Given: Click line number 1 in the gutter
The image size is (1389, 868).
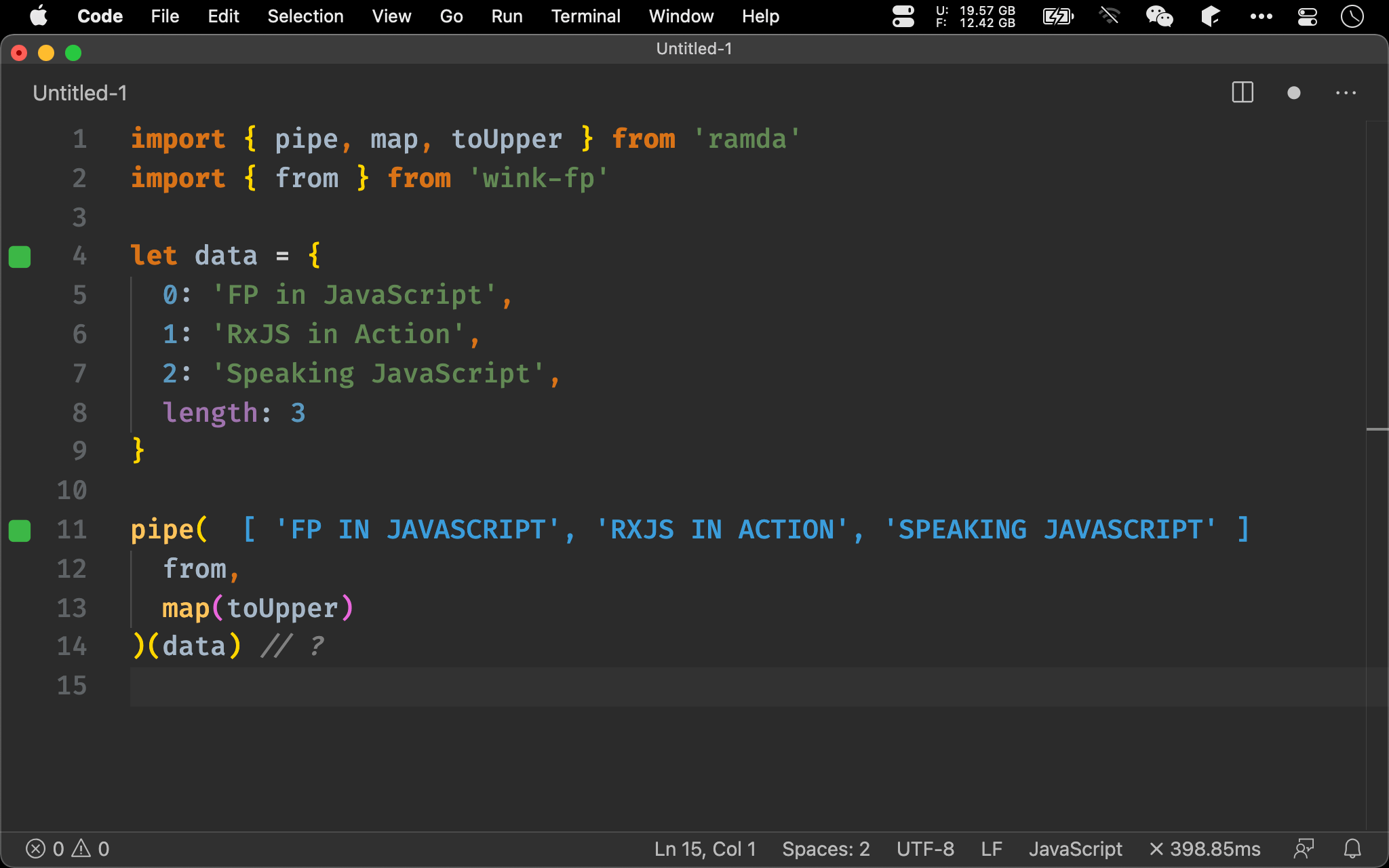Looking at the screenshot, I should point(80,139).
